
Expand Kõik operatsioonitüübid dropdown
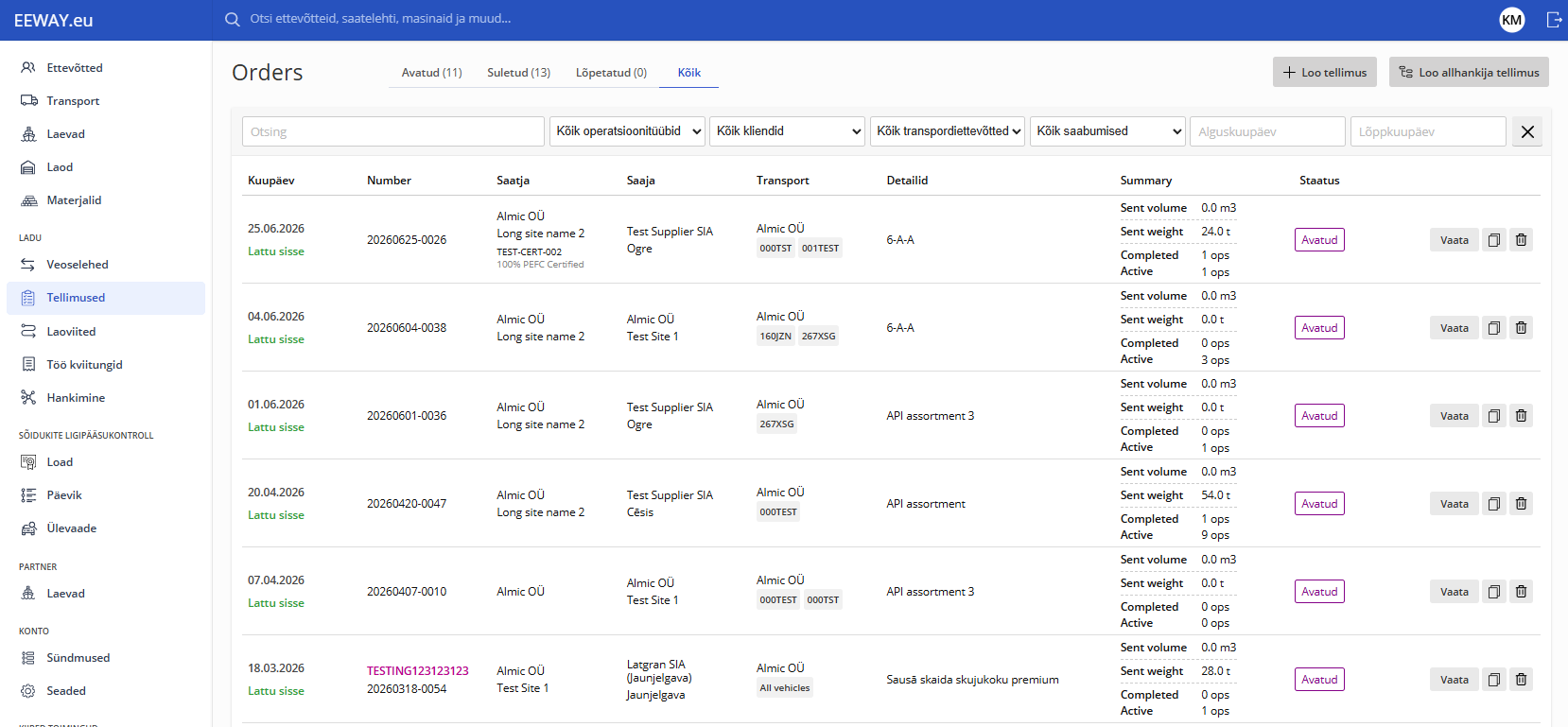coord(627,131)
